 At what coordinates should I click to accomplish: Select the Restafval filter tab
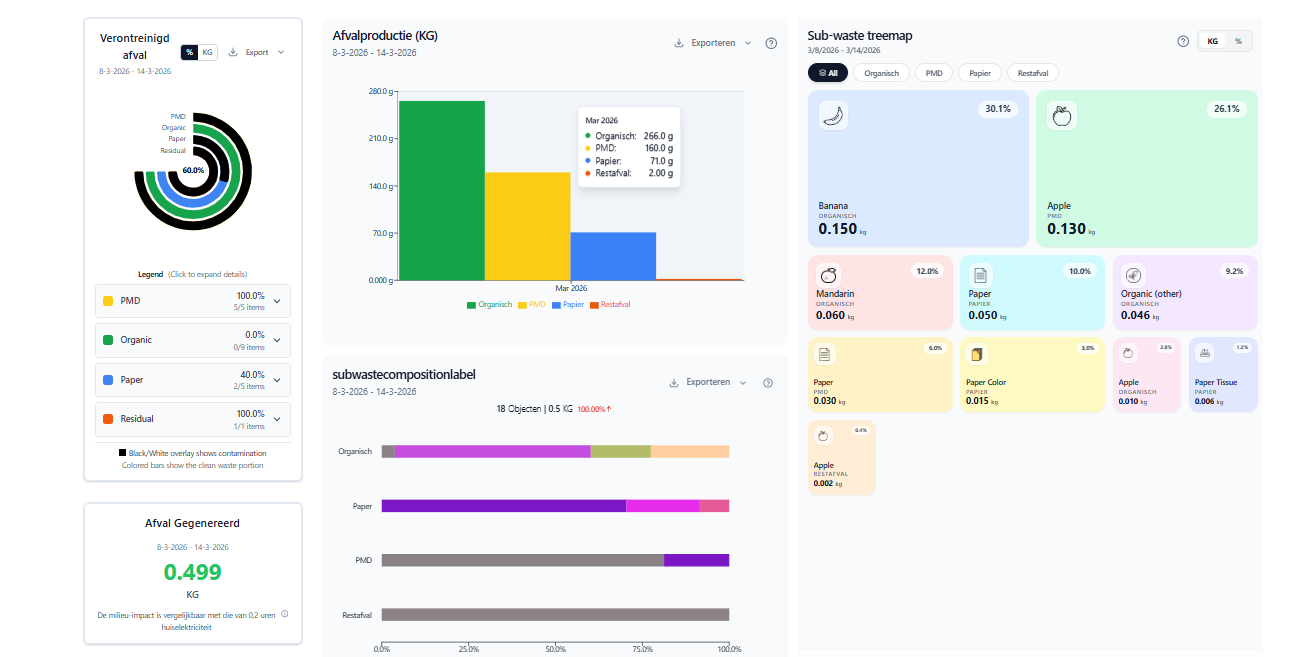pyautogui.click(x=1034, y=73)
